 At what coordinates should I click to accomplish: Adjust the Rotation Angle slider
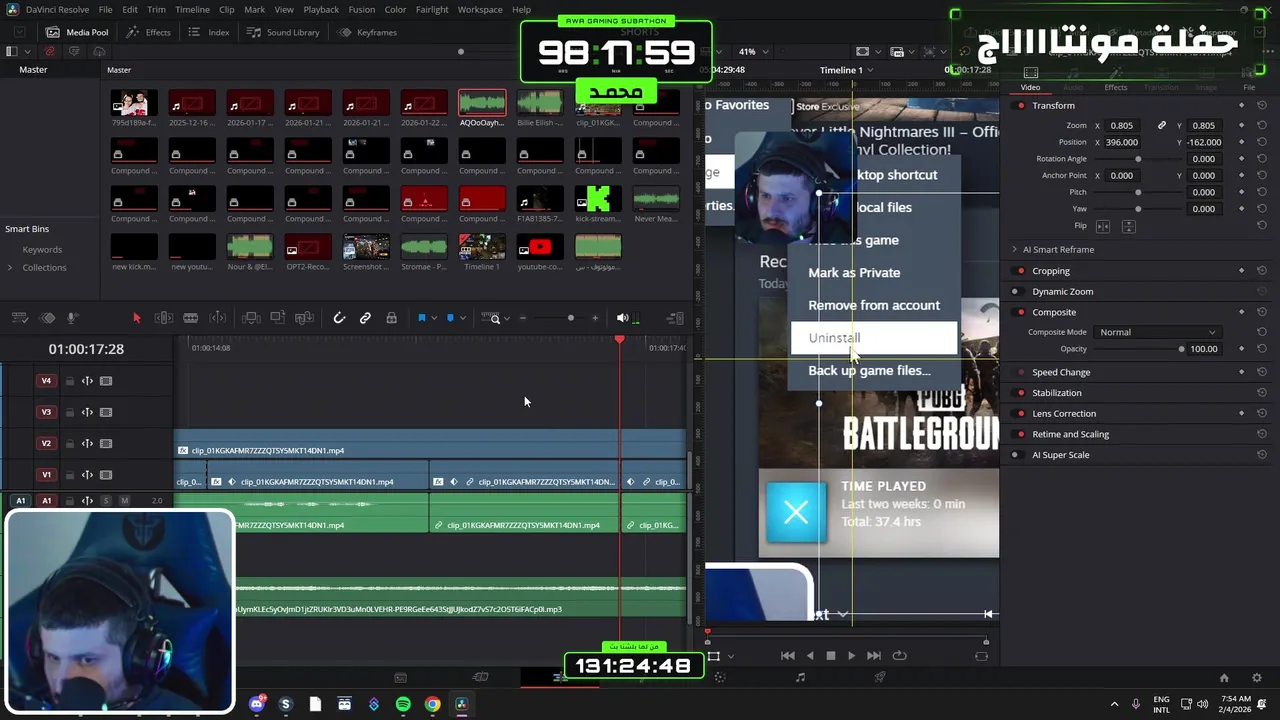pyautogui.click(x=1138, y=159)
